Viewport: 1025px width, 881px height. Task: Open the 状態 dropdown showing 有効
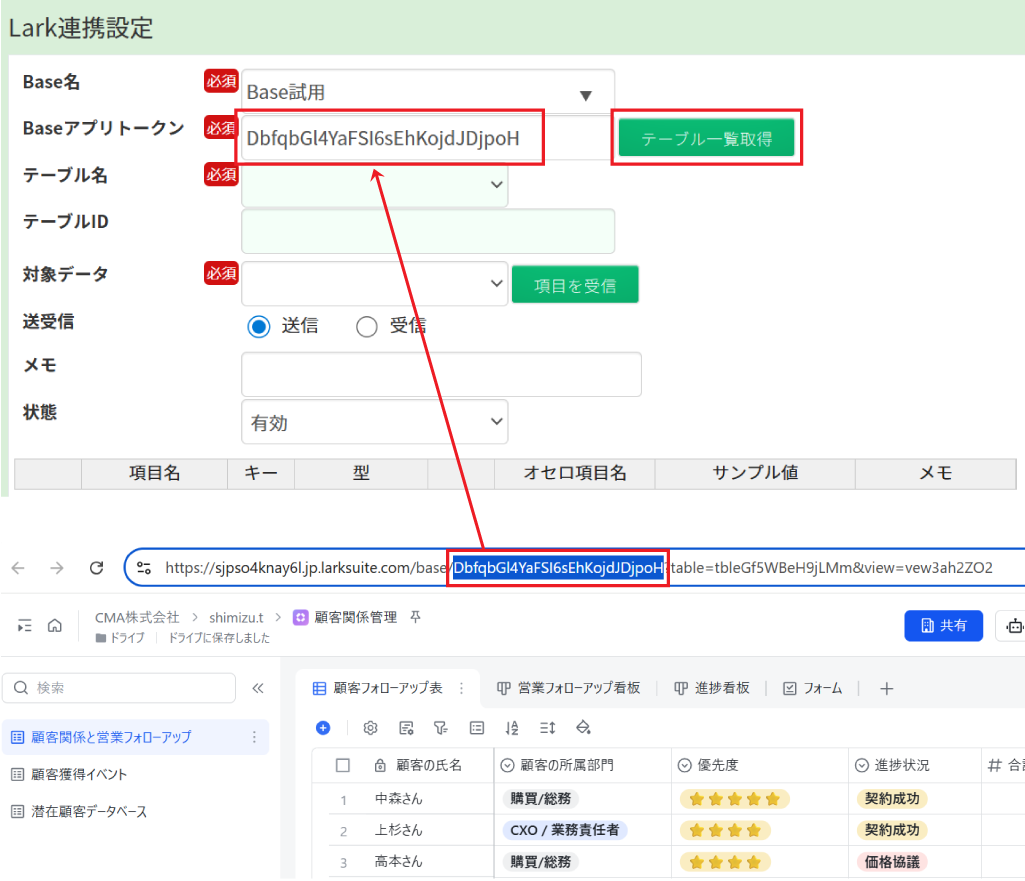click(375, 422)
